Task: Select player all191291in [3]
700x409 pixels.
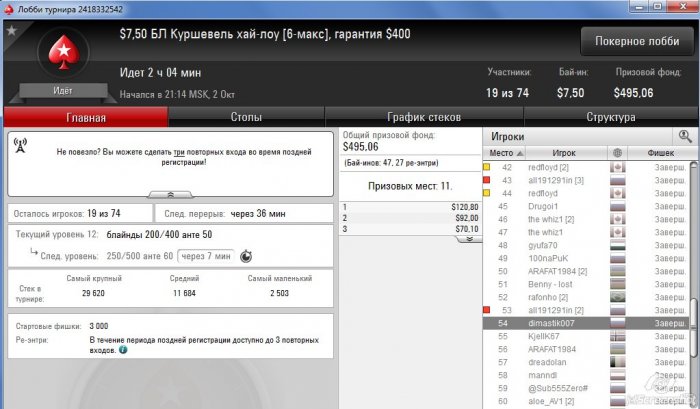Action: tap(586, 180)
